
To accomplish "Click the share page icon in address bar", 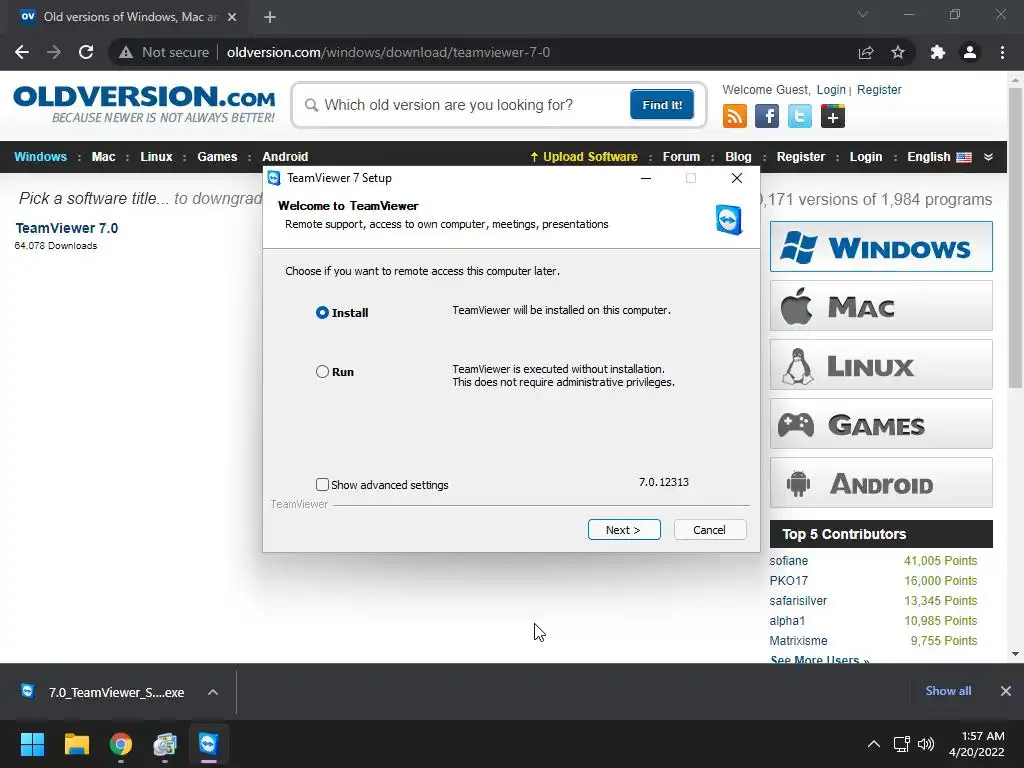I will [x=866, y=52].
